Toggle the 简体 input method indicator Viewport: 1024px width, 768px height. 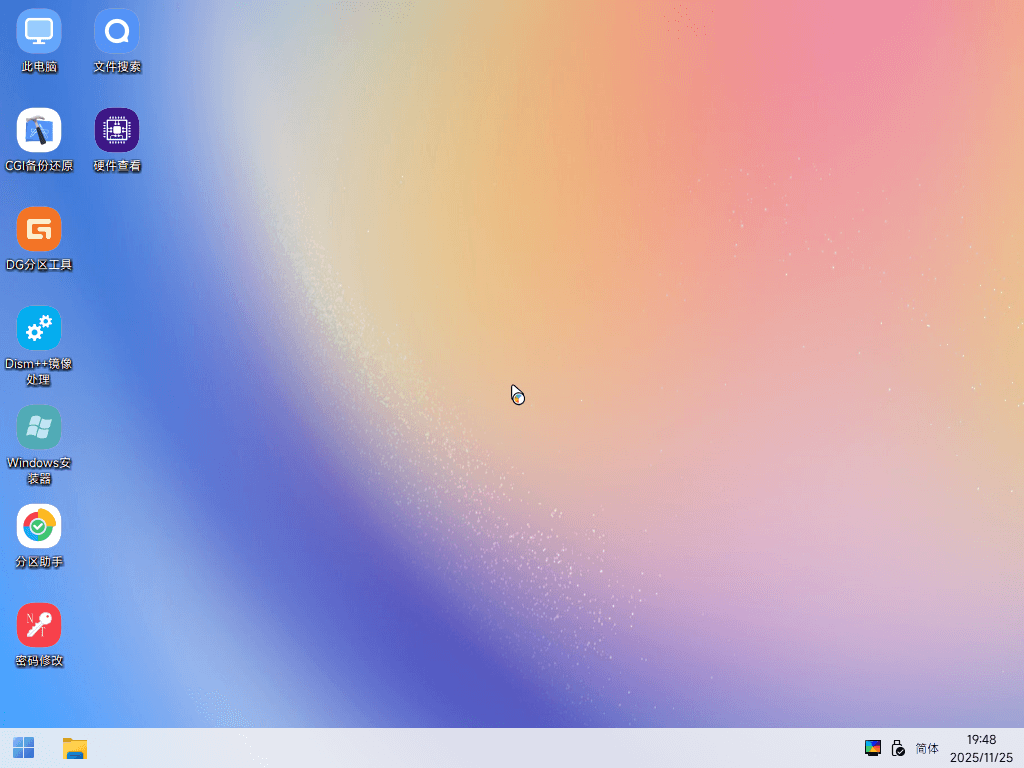tap(927, 748)
